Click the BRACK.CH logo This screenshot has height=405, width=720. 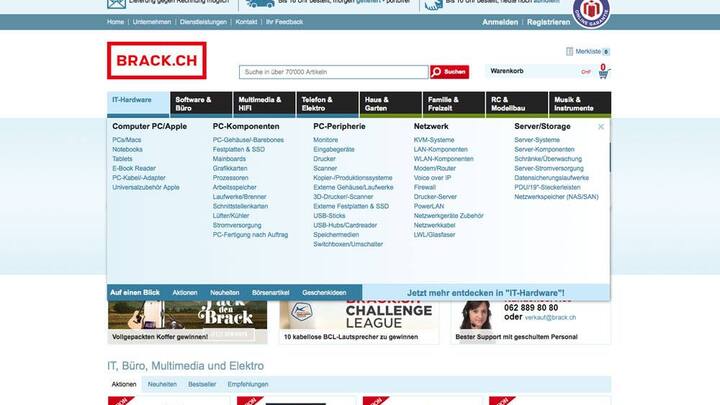point(157,61)
